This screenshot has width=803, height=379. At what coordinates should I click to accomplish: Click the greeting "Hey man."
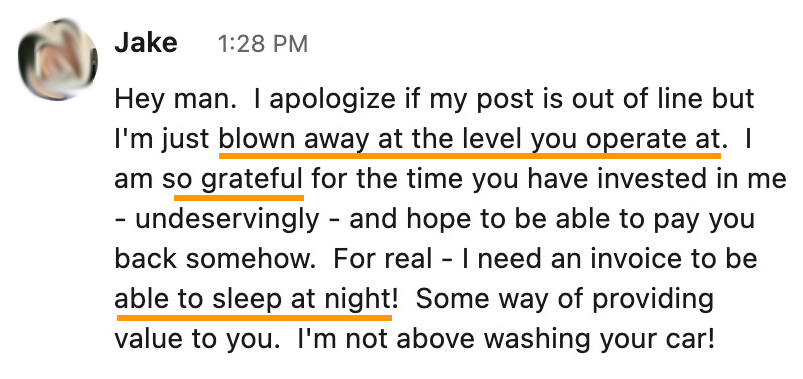(173, 99)
